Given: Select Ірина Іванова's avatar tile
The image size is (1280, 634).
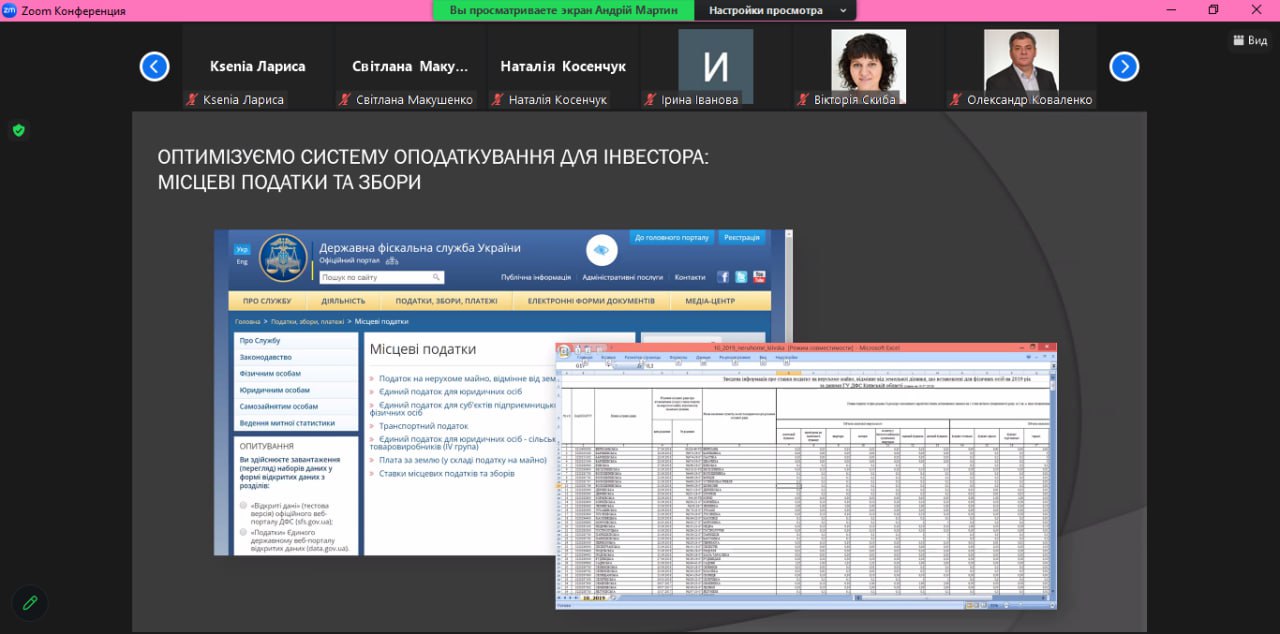Looking at the screenshot, I should pos(715,66).
